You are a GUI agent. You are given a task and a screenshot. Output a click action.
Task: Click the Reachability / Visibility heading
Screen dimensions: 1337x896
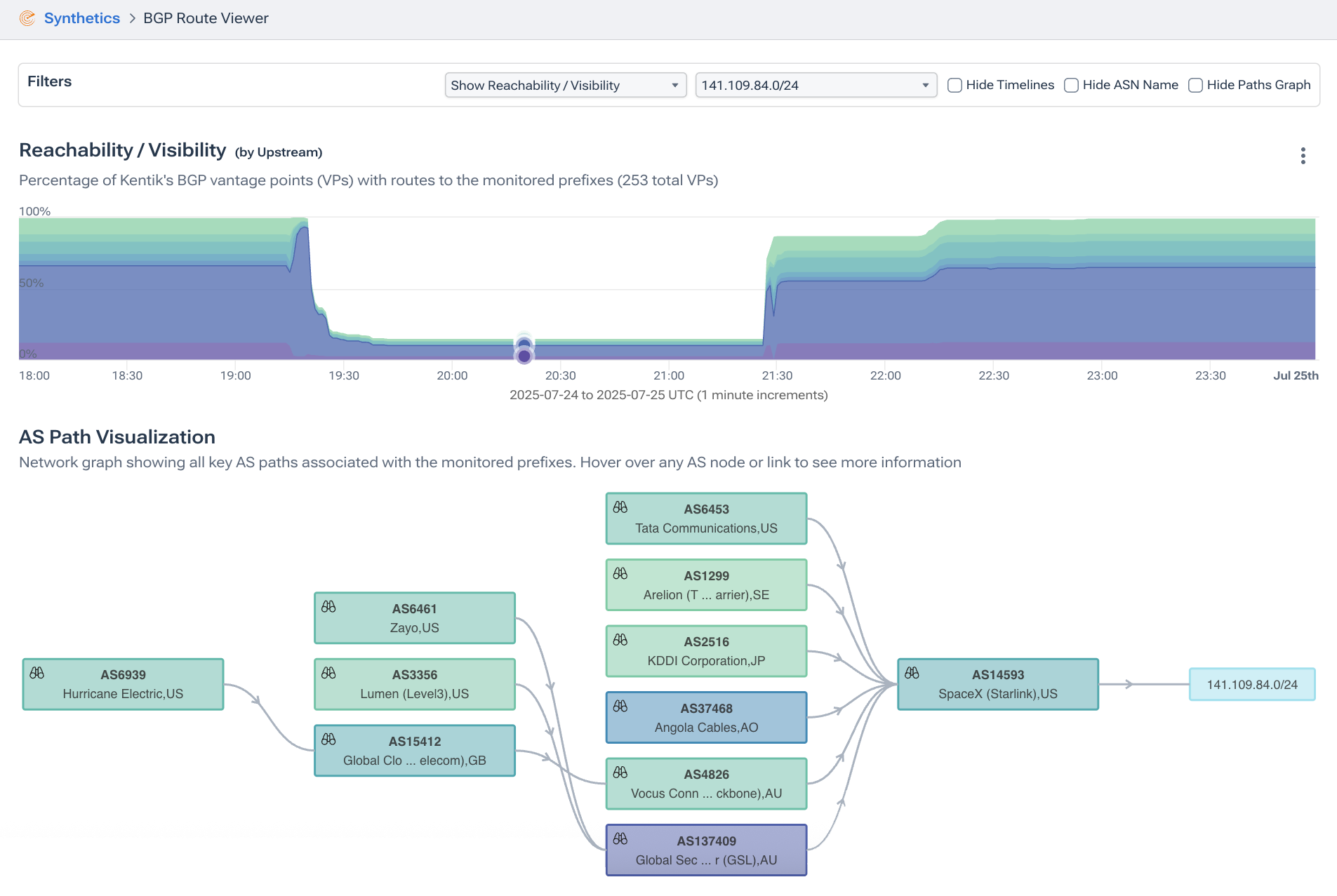click(x=123, y=150)
